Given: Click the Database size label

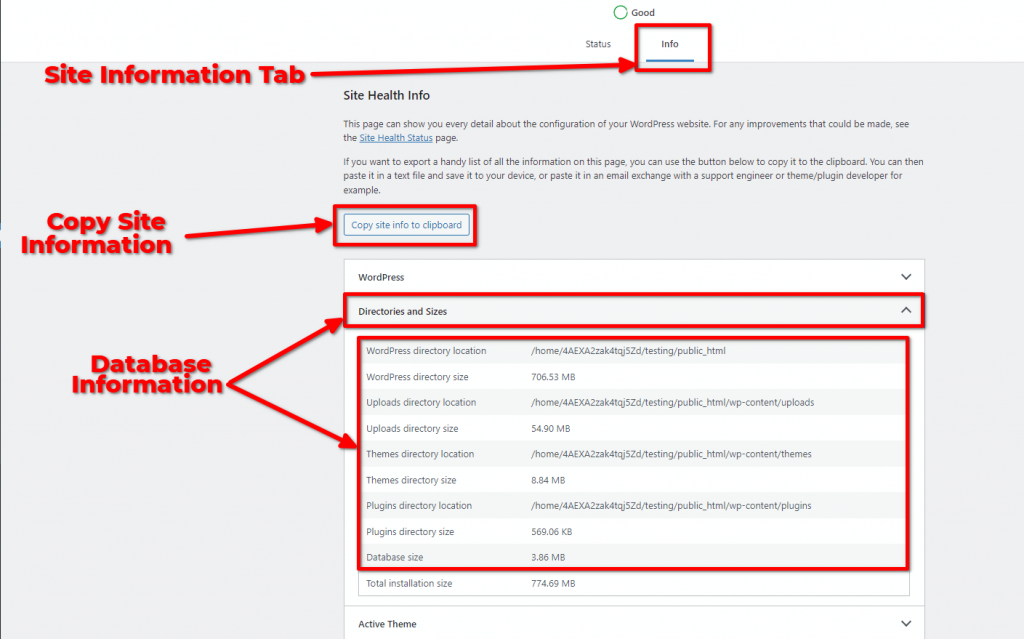Looking at the screenshot, I should pyautogui.click(x=394, y=557).
